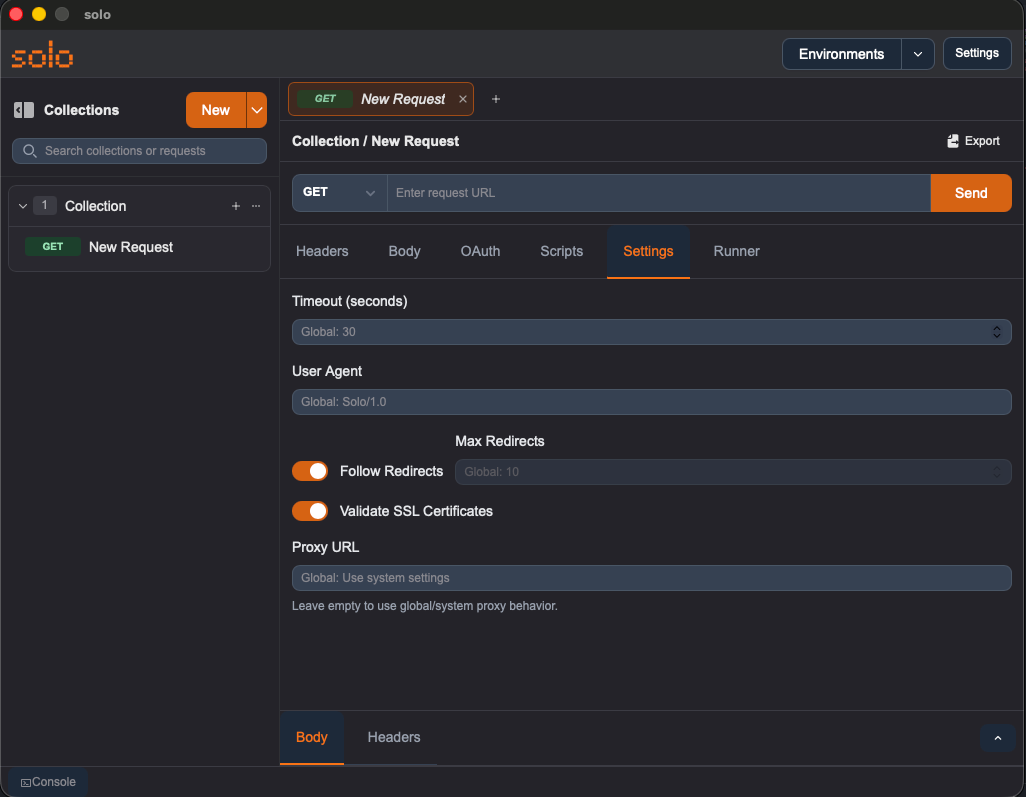
Task: Open the GET method dropdown
Action: pyautogui.click(x=339, y=192)
